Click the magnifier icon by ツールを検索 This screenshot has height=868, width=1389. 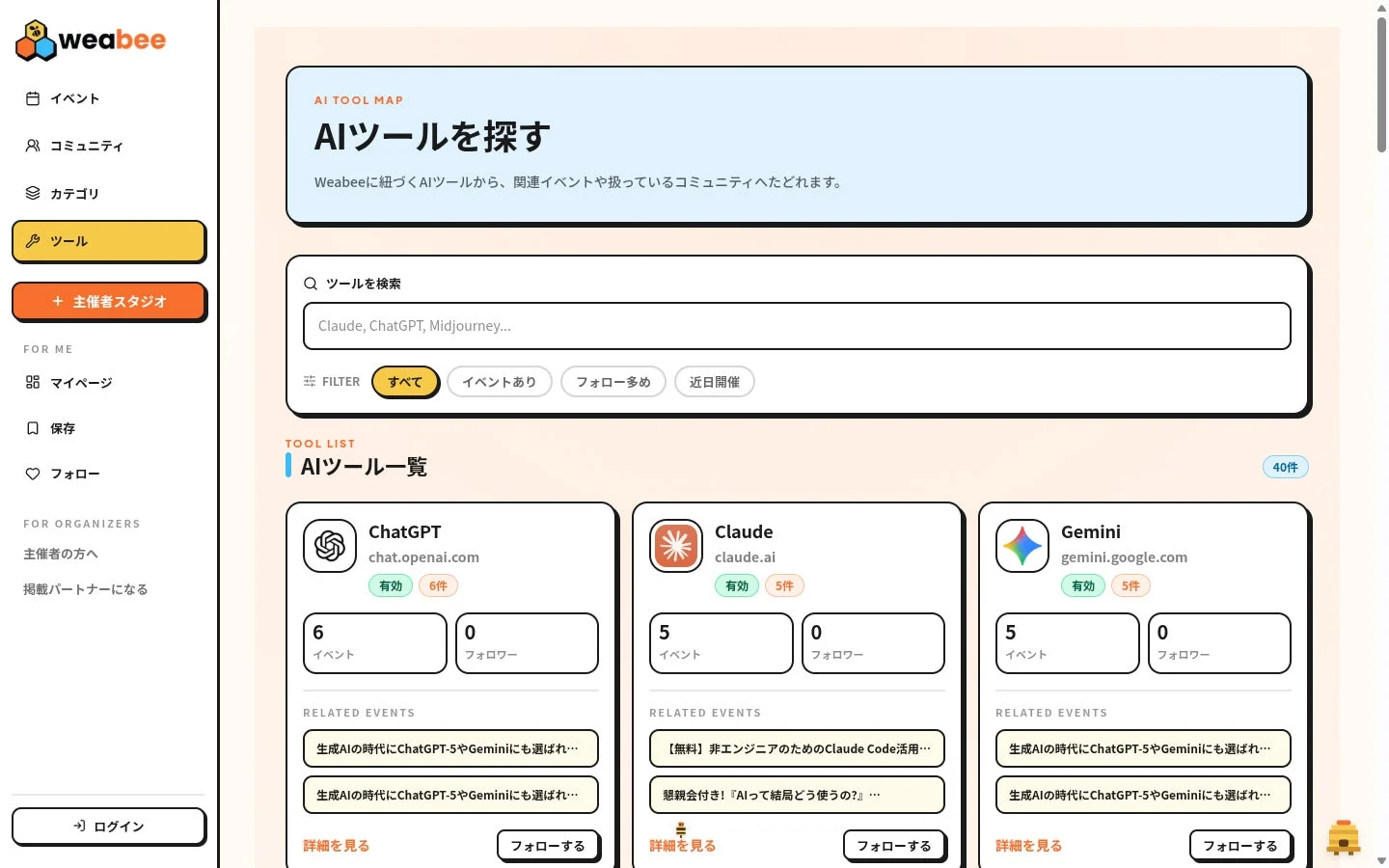click(x=311, y=284)
